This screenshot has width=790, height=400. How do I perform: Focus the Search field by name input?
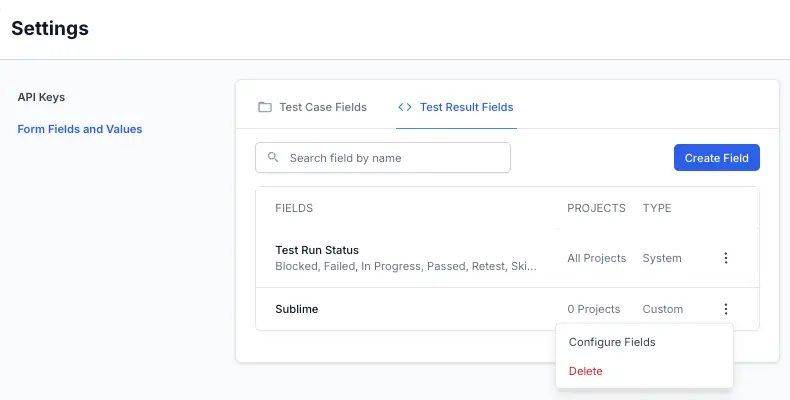tap(394, 158)
